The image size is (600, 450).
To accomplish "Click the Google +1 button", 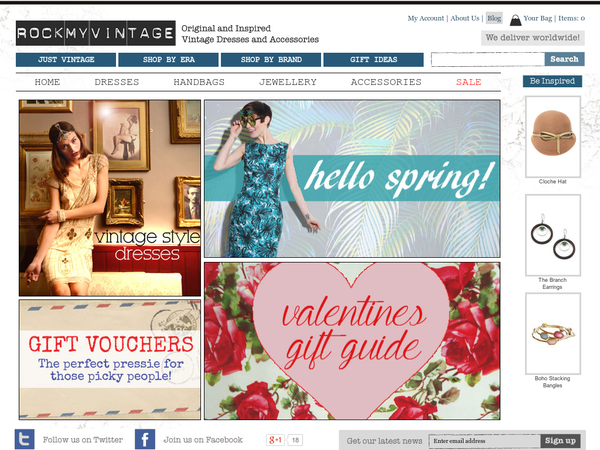I will coord(276,440).
